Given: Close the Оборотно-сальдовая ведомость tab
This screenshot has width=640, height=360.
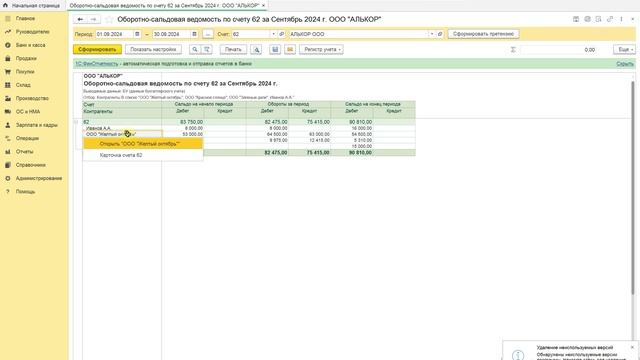Looking at the screenshot, I should pyautogui.click(x=263, y=6).
